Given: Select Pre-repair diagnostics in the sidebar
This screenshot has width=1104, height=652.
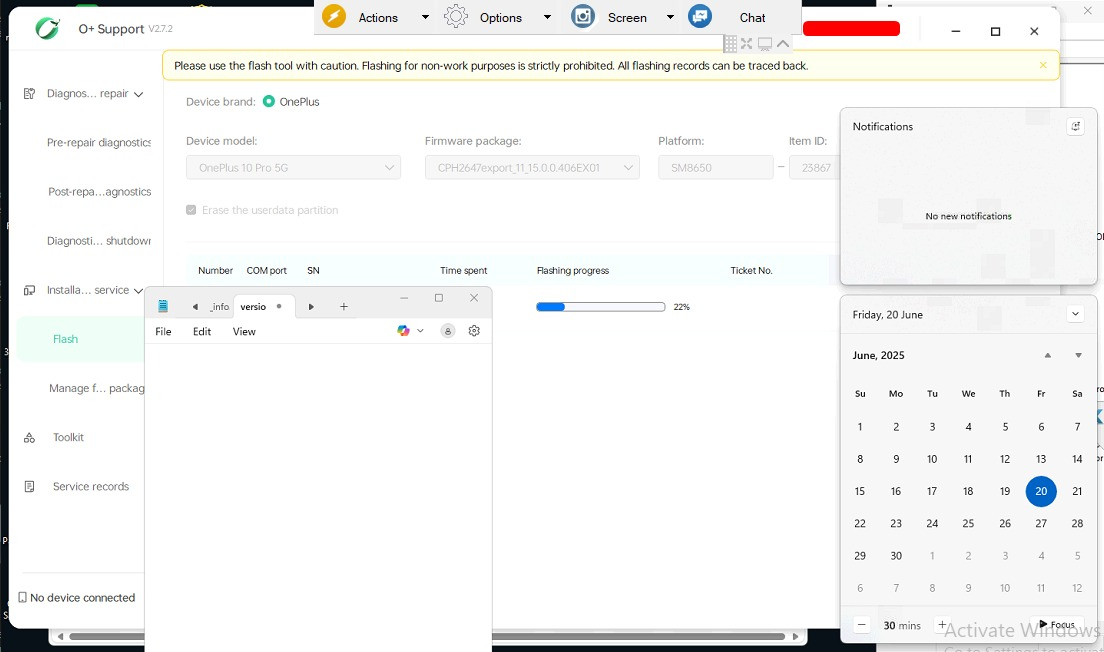Looking at the screenshot, I should click(98, 143).
